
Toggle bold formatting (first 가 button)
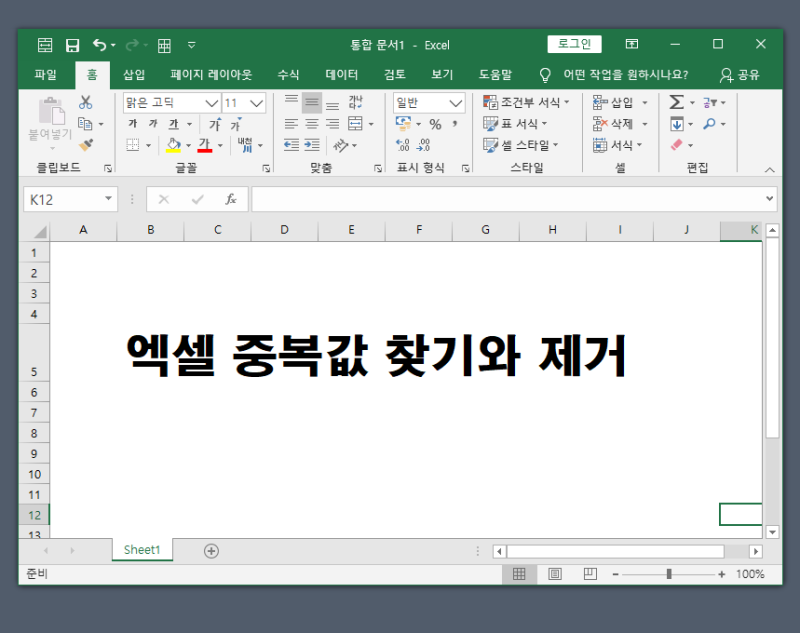[132, 124]
